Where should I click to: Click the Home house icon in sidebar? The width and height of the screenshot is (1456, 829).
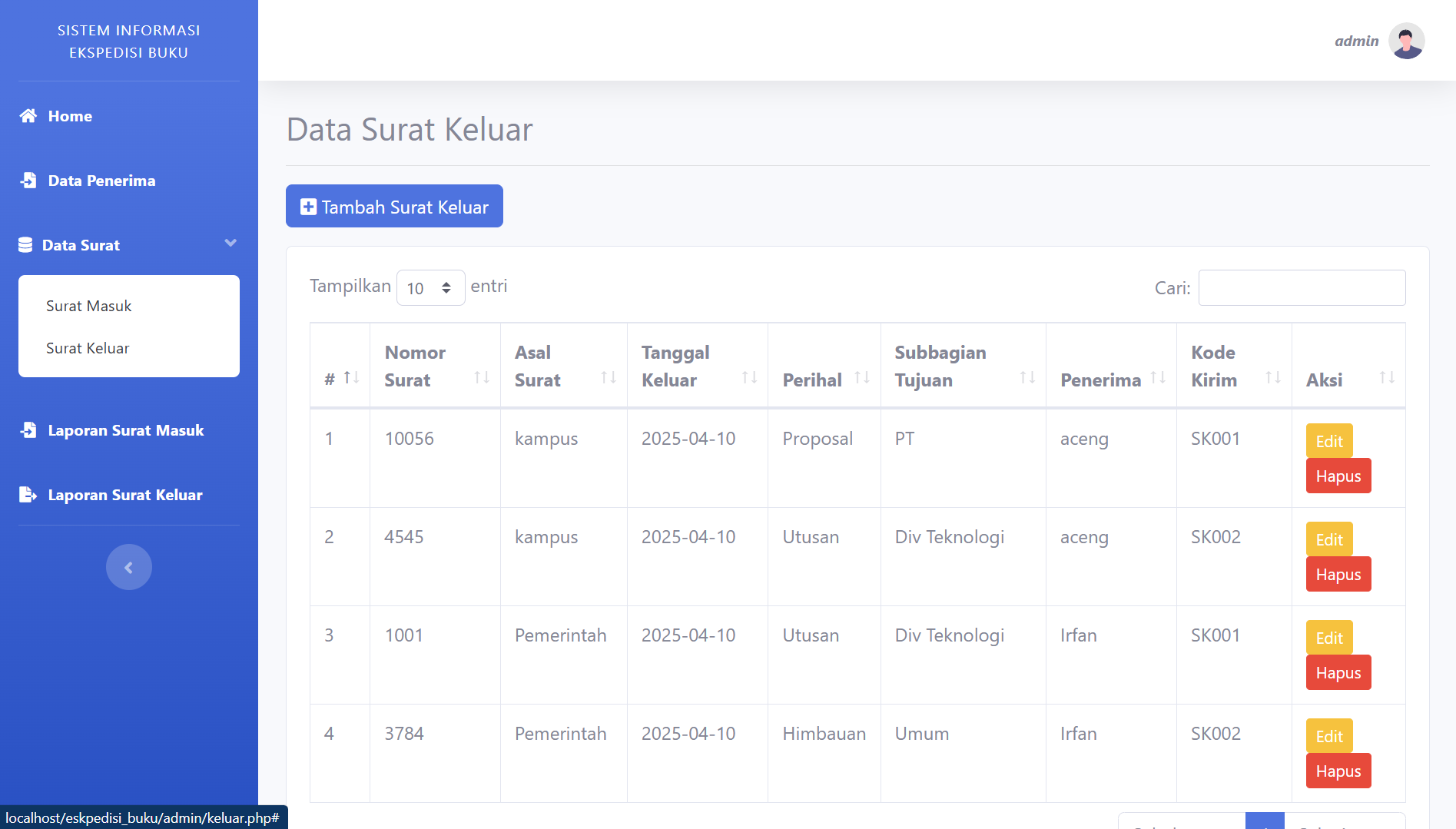tap(28, 116)
